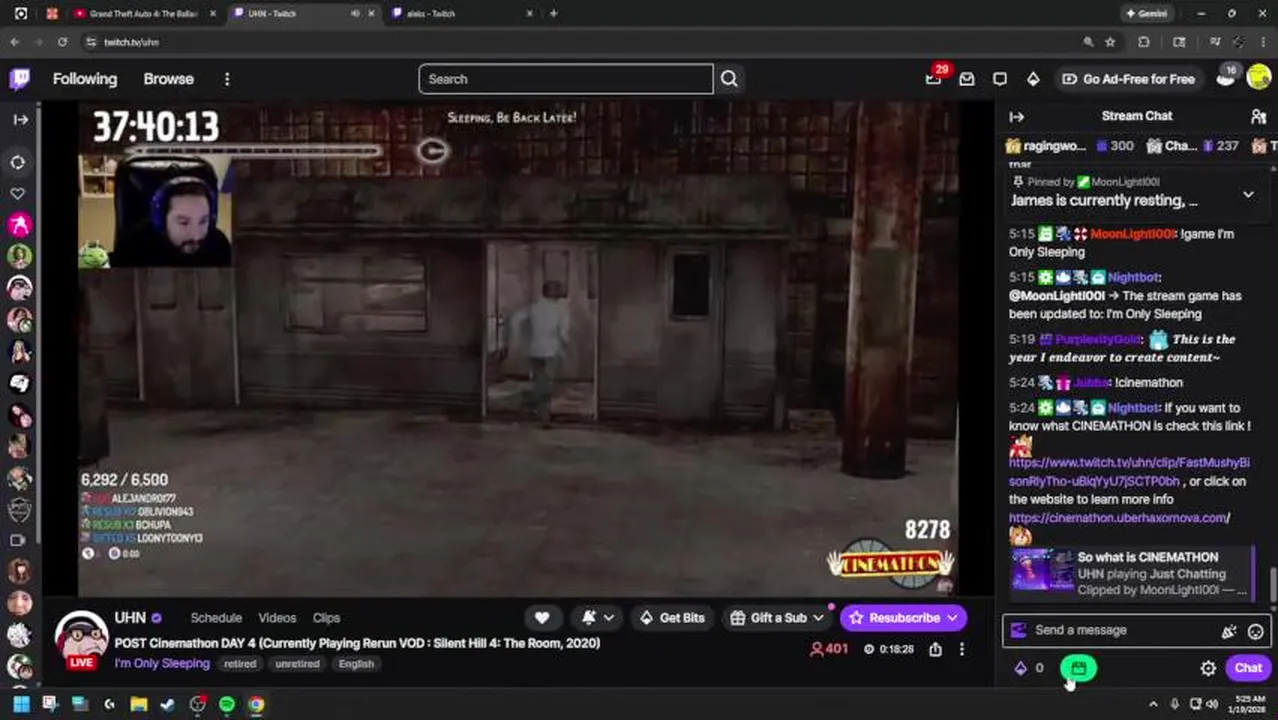Click the Get Bits button
The image size is (1278, 720).
670,618
